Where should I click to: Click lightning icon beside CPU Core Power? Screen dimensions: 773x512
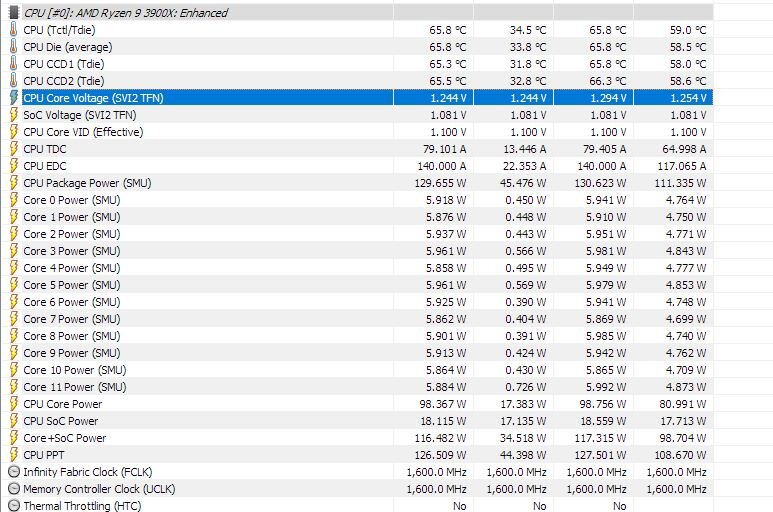point(14,404)
